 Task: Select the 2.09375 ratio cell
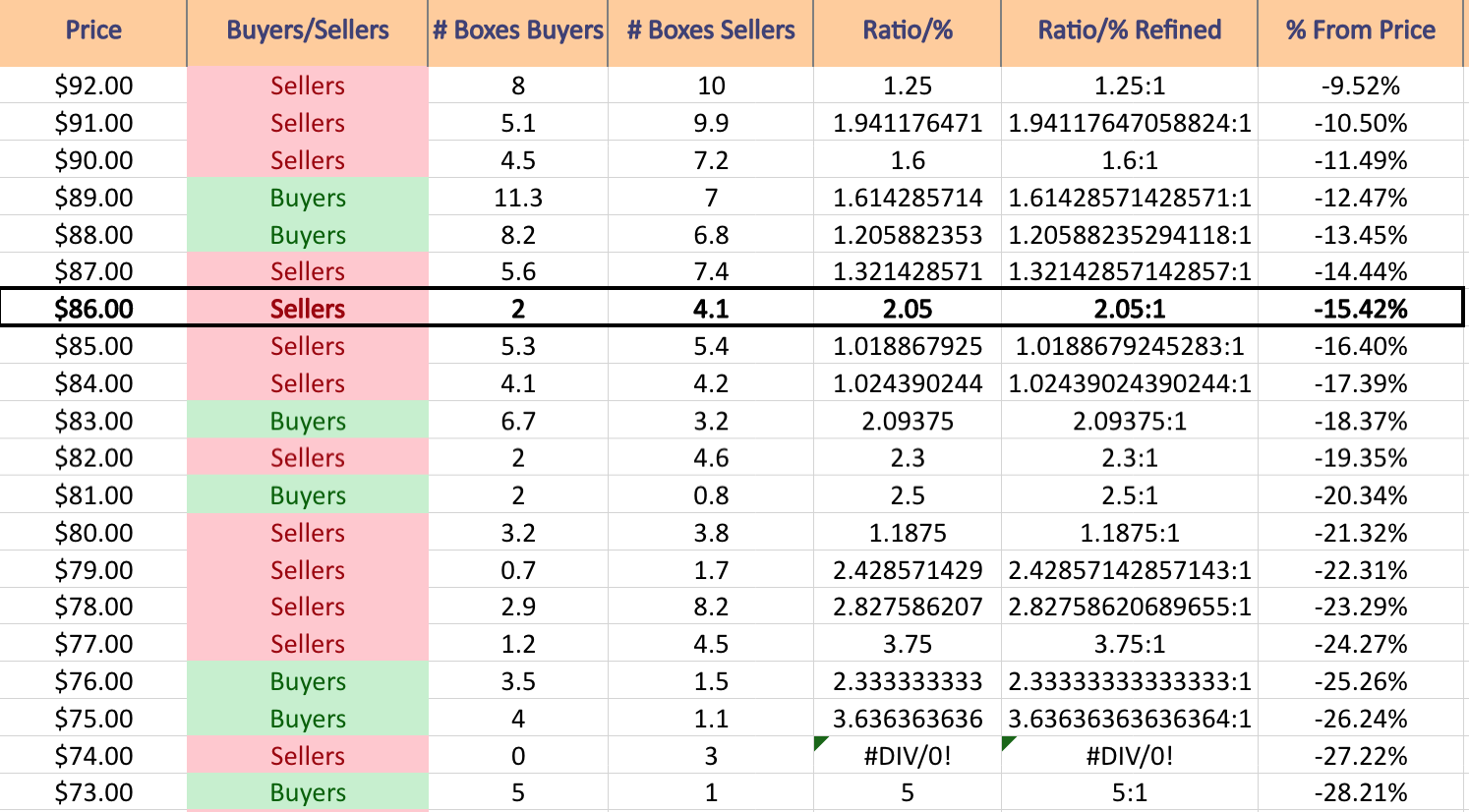[908, 421]
